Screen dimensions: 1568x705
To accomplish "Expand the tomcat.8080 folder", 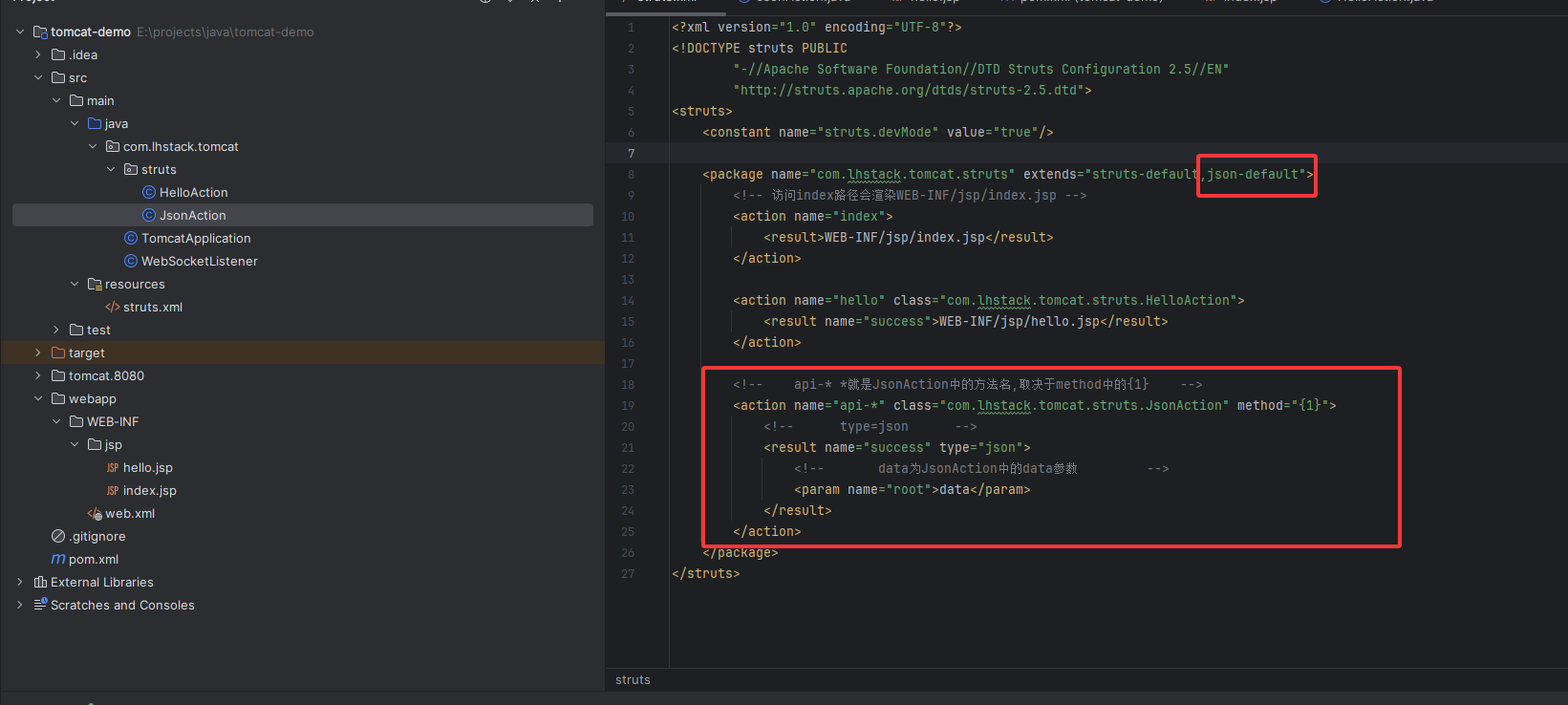I will (x=38, y=375).
